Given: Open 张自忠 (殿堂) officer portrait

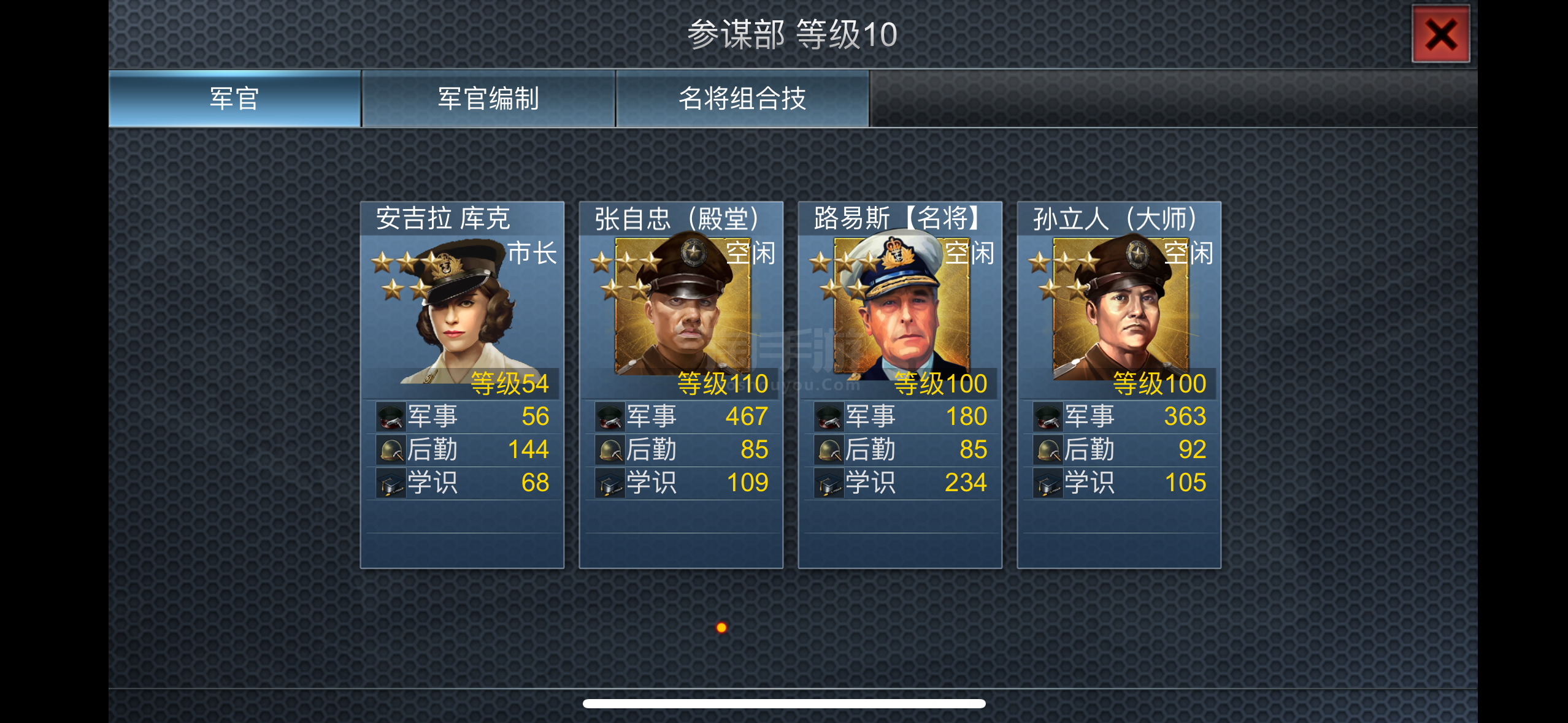Looking at the screenshot, I should (x=682, y=307).
